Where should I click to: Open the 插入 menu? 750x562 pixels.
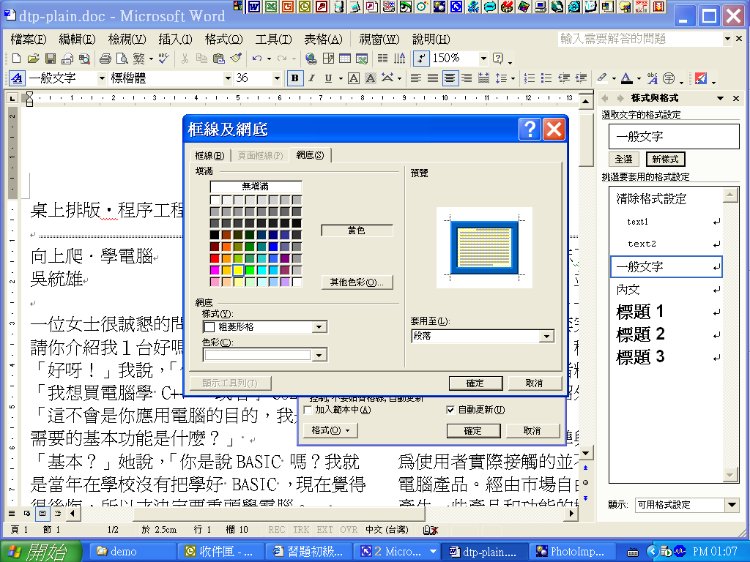click(175, 39)
